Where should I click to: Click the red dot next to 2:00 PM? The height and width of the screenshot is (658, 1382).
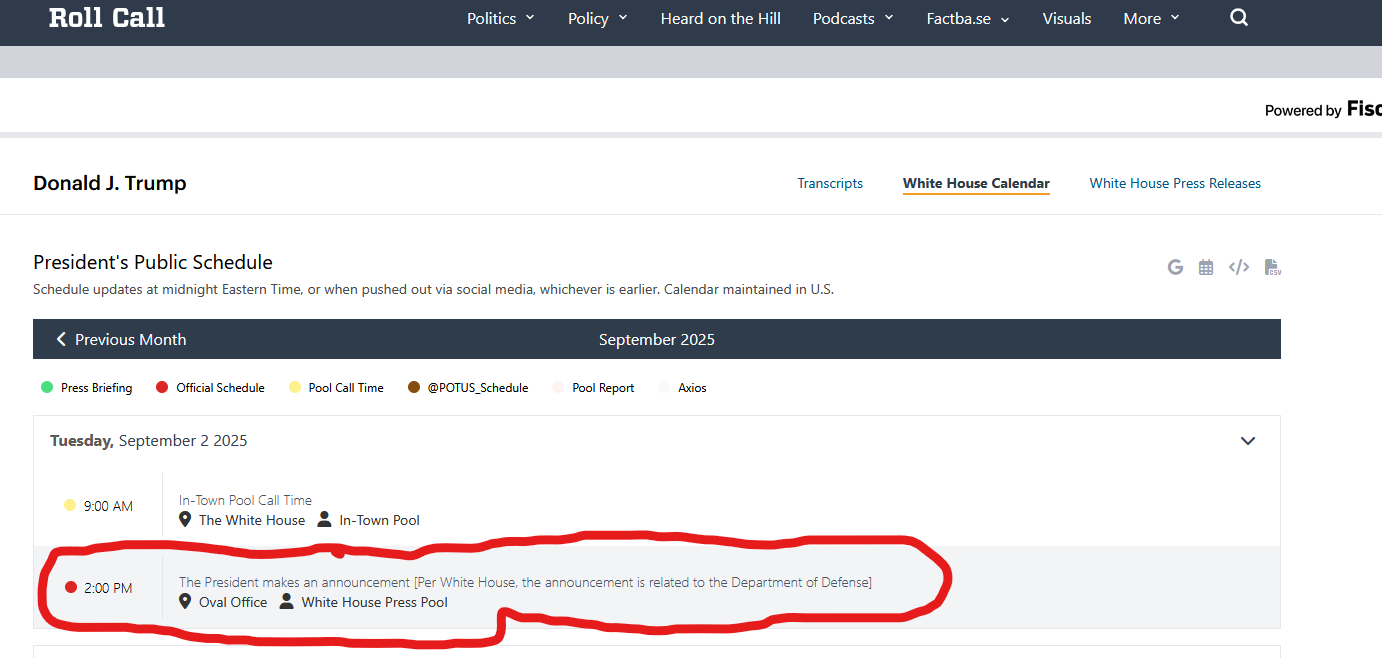(71, 588)
